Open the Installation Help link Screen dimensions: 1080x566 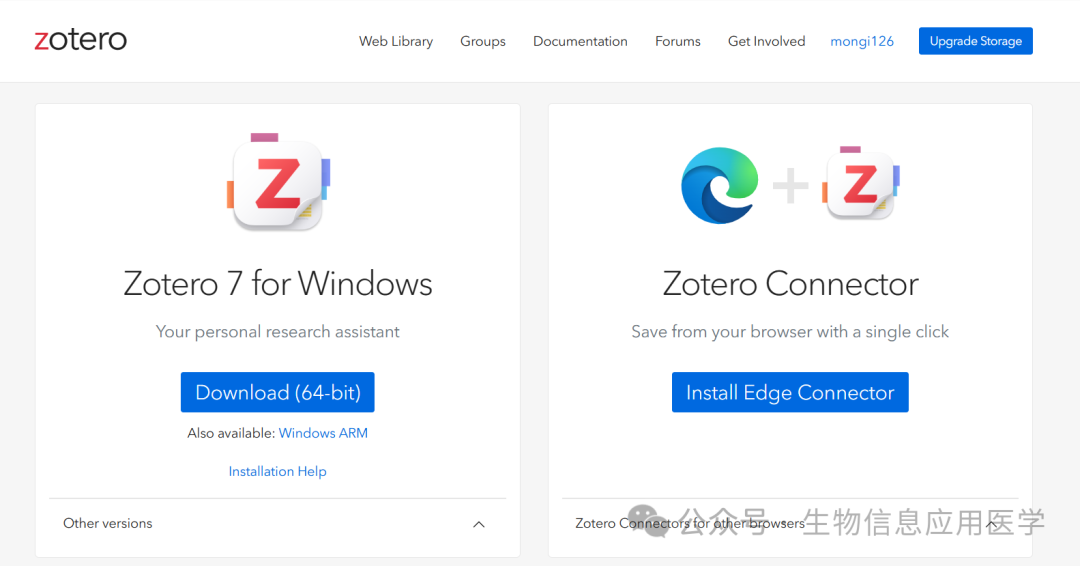pyautogui.click(x=278, y=472)
